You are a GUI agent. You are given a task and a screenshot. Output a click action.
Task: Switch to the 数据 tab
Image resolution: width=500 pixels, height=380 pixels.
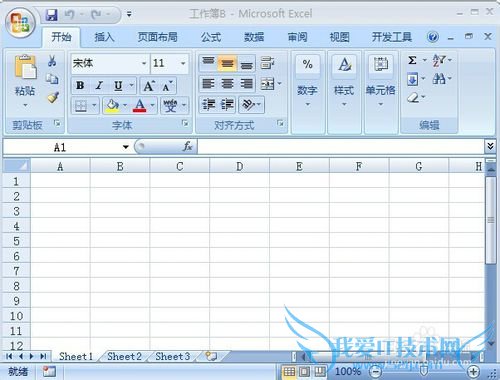(254, 37)
